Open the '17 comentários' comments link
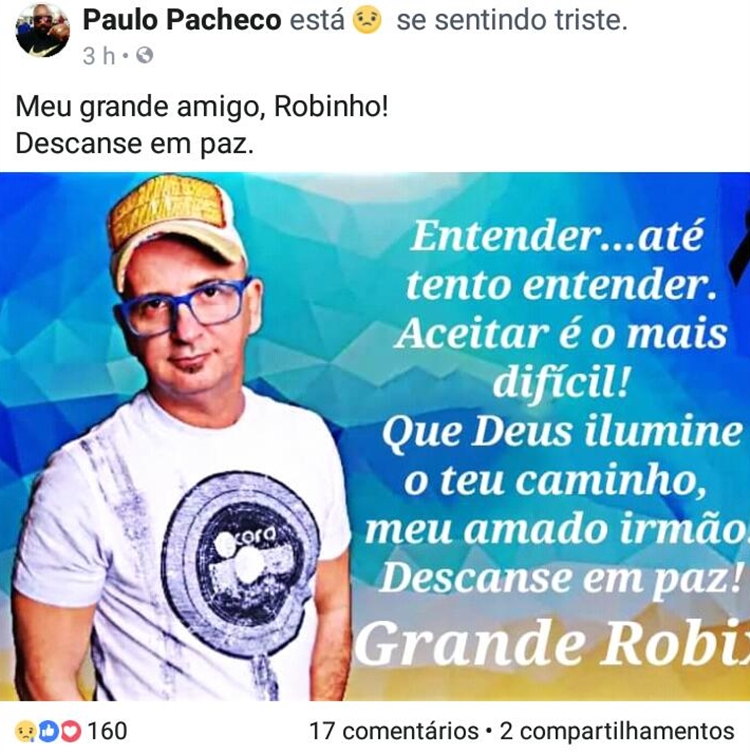750x754 pixels. tap(393, 731)
